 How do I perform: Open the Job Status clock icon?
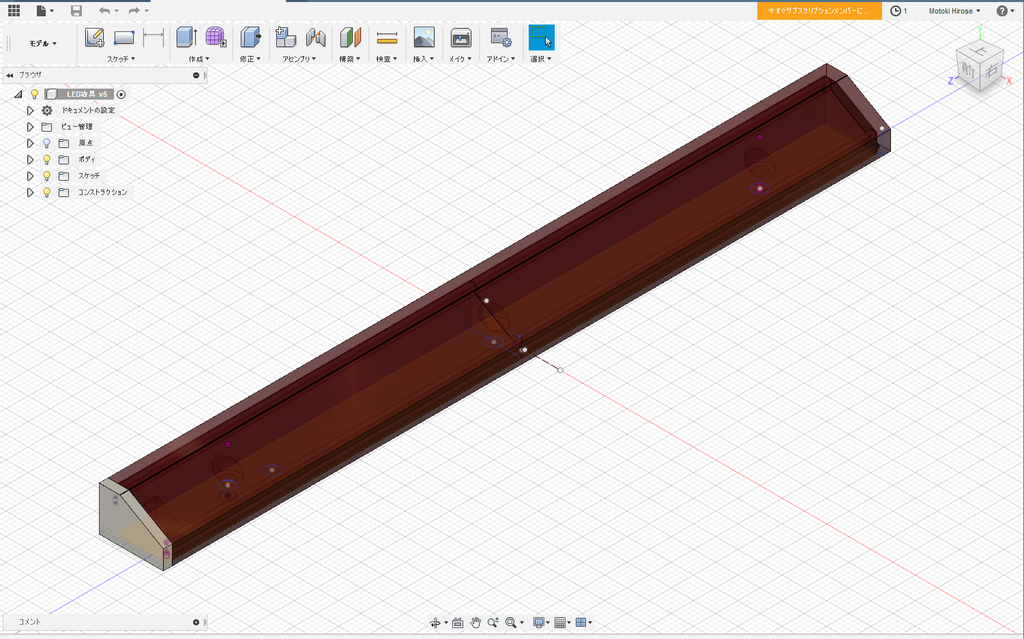click(x=896, y=10)
